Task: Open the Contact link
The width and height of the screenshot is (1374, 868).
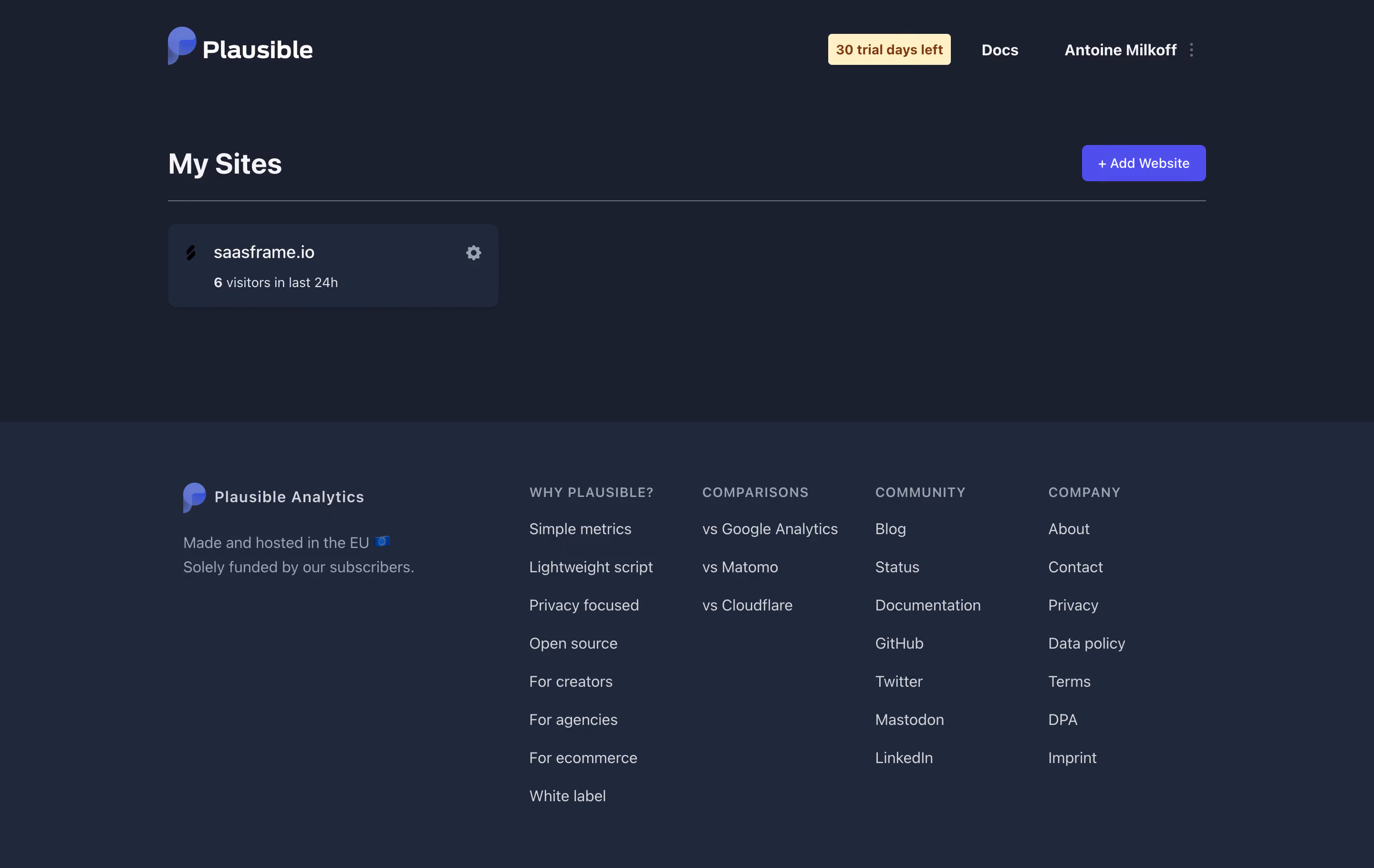Action: [x=1075, y=567]
